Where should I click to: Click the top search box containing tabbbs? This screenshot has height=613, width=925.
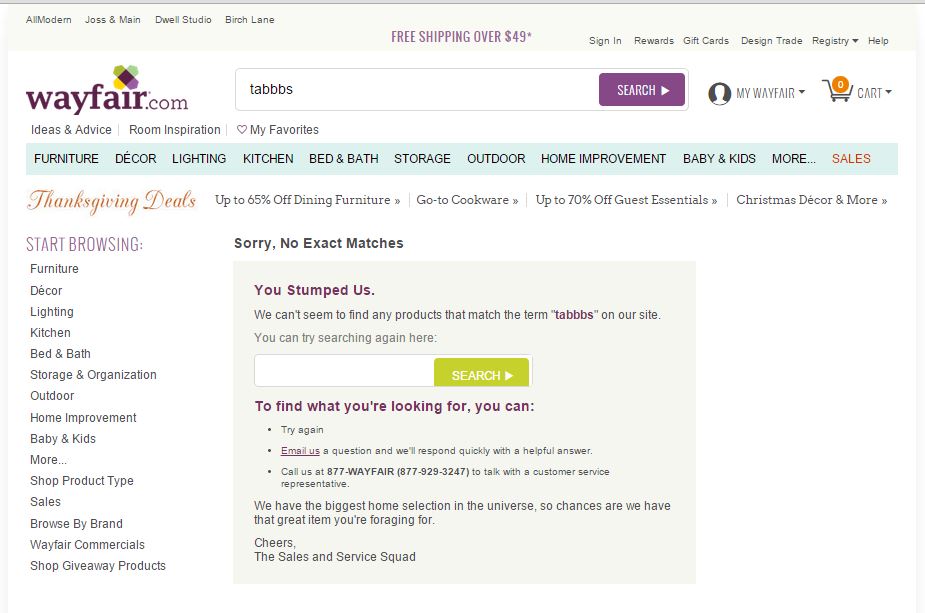pyautogui.click(x=417, y=90)
